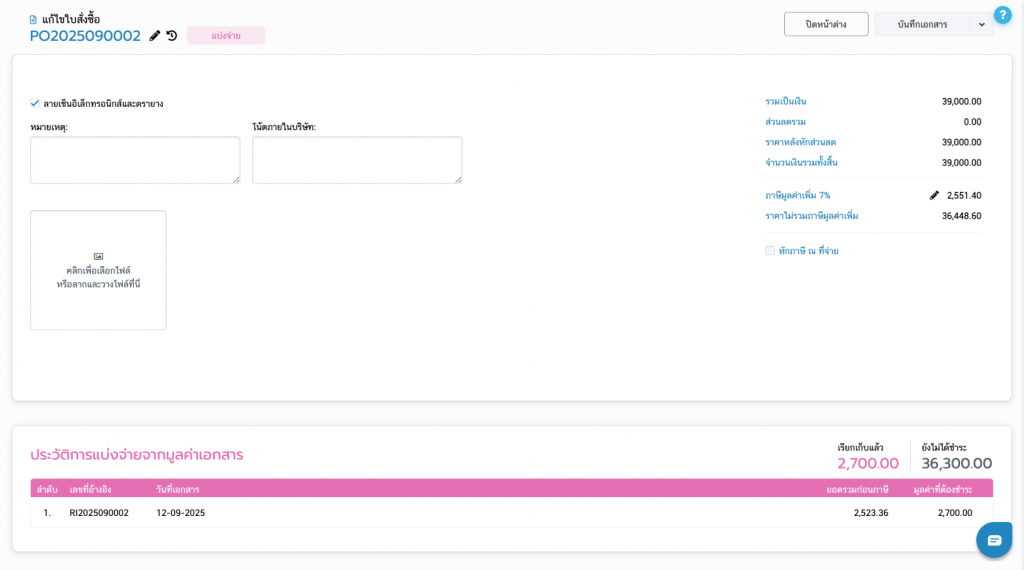Click the pink แบ่งจ่าย status badge
The image size is (1024, 570).
tap(226, 36)
